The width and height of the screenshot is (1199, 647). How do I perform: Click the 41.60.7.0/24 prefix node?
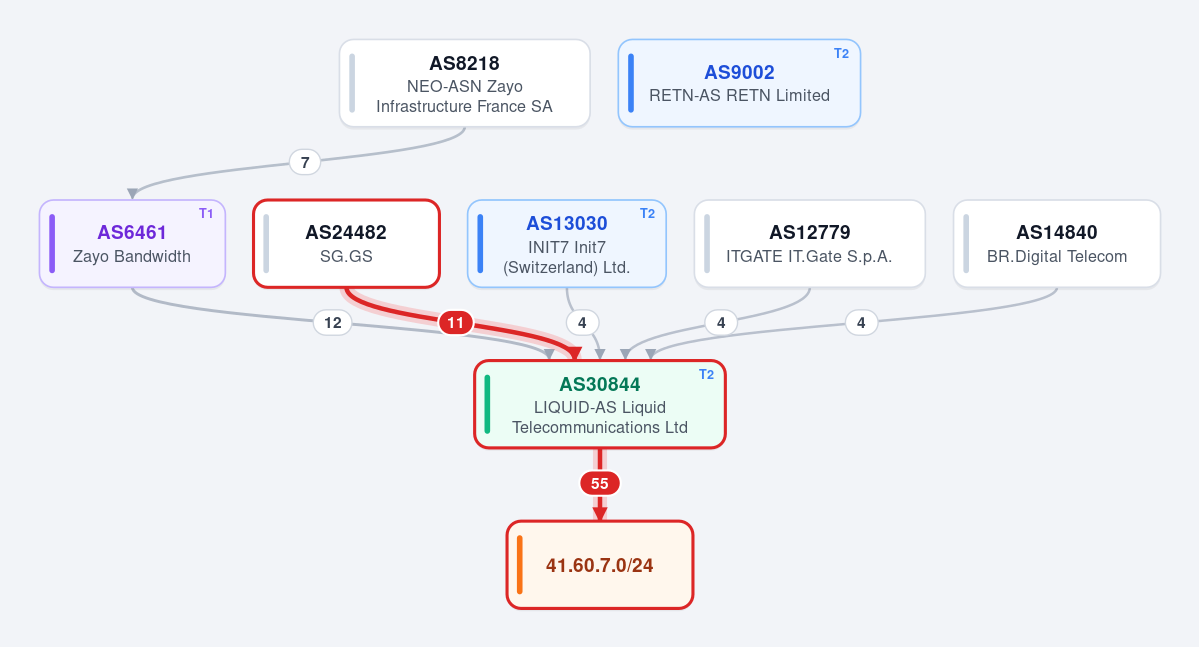pos(600,565)
